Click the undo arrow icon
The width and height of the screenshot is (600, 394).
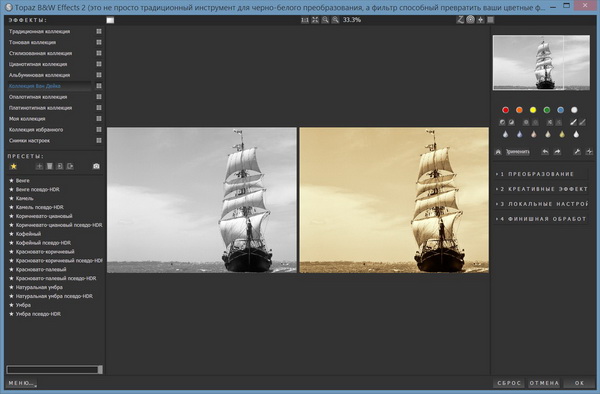click(x=545, y=152)
